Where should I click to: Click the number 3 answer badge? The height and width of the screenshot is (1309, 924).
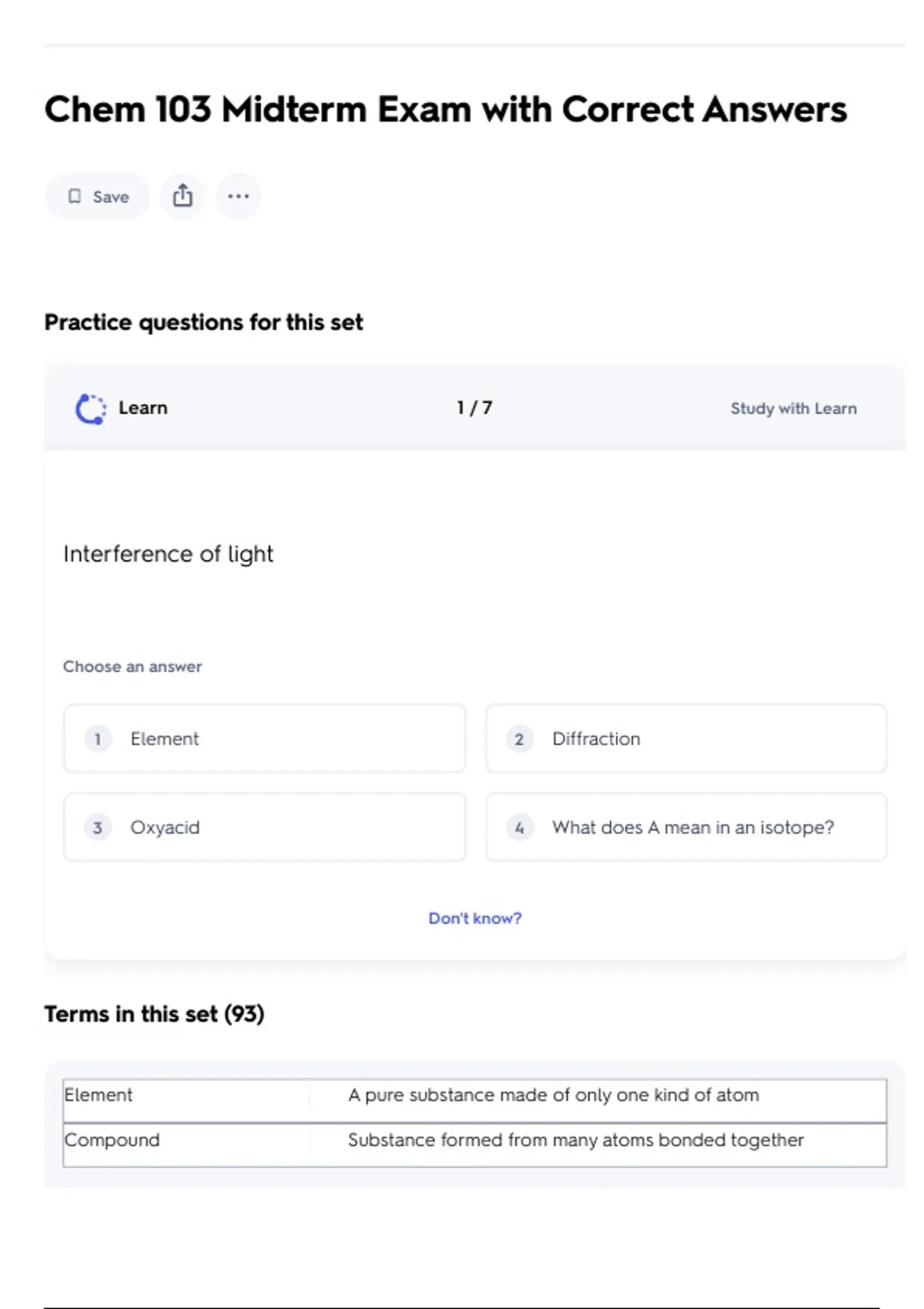pos(98,828)
